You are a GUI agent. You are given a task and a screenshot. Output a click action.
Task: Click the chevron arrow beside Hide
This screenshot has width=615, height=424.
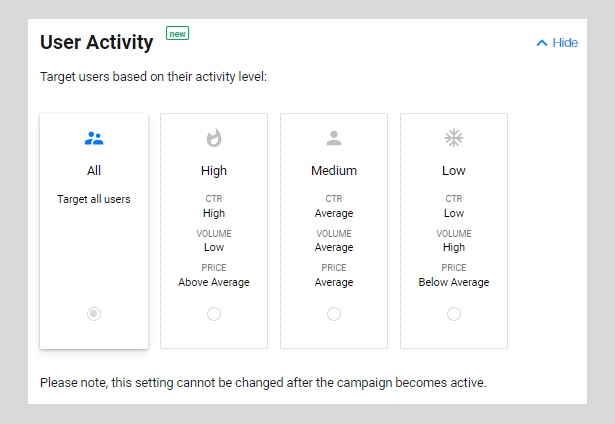coord(542,43)
